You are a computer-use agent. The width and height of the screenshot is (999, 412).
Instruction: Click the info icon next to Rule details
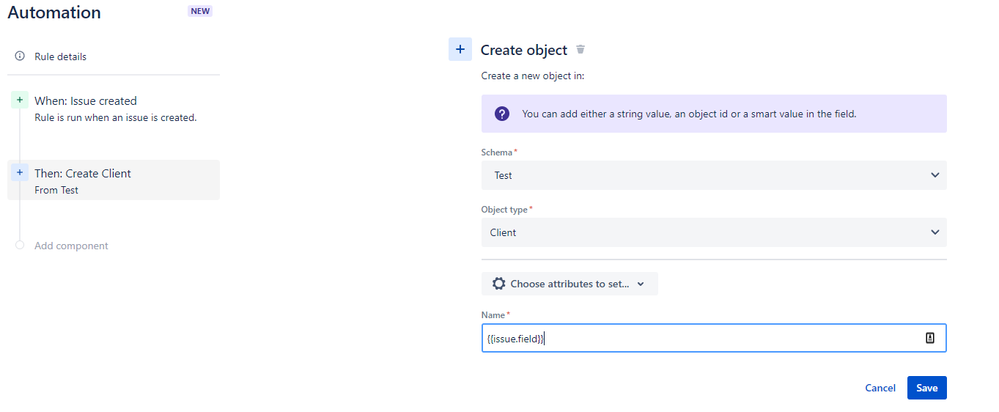click(x=20, y=56)
